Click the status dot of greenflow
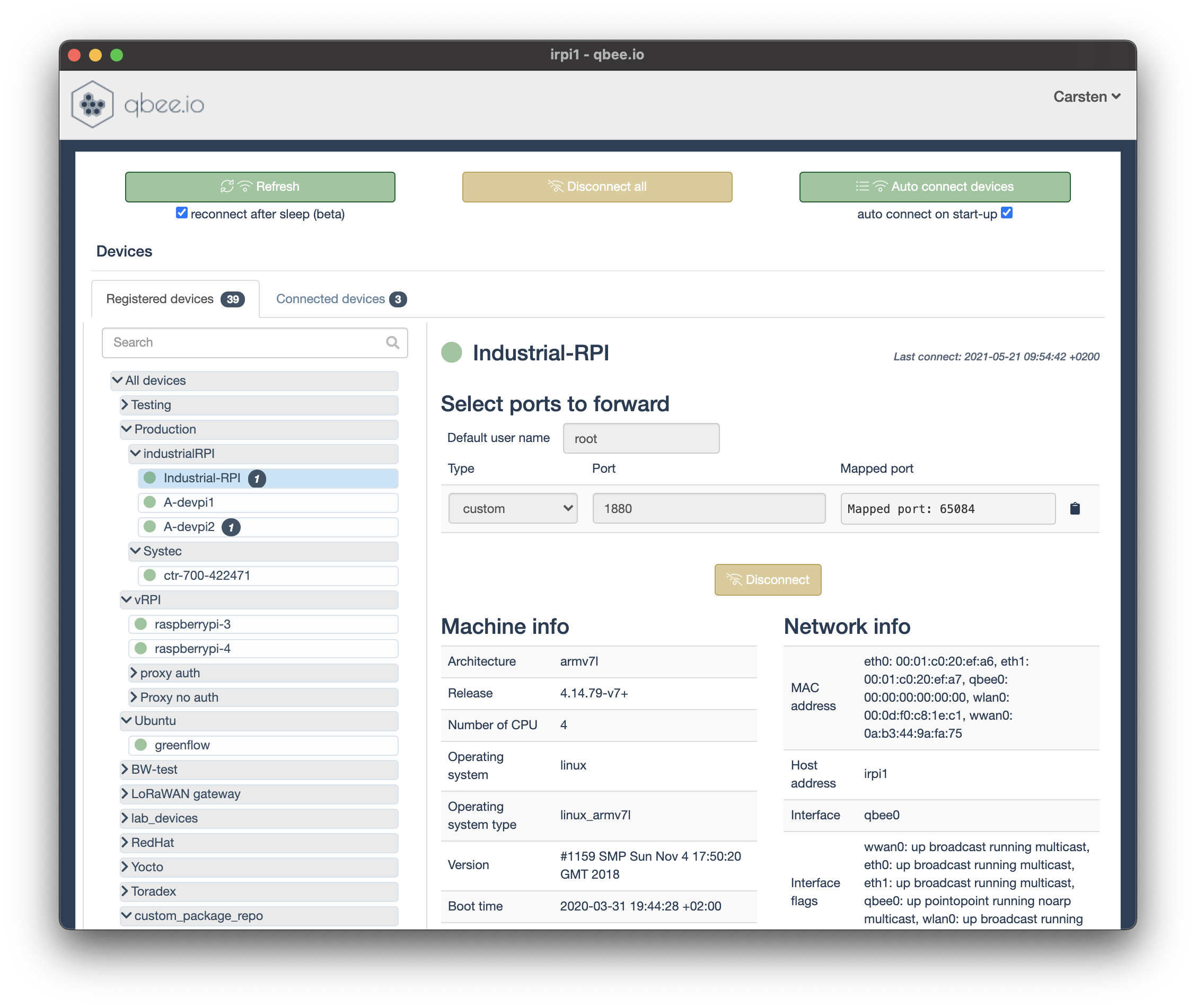This screenshot has width=1196, height=1008. (140, 745)
